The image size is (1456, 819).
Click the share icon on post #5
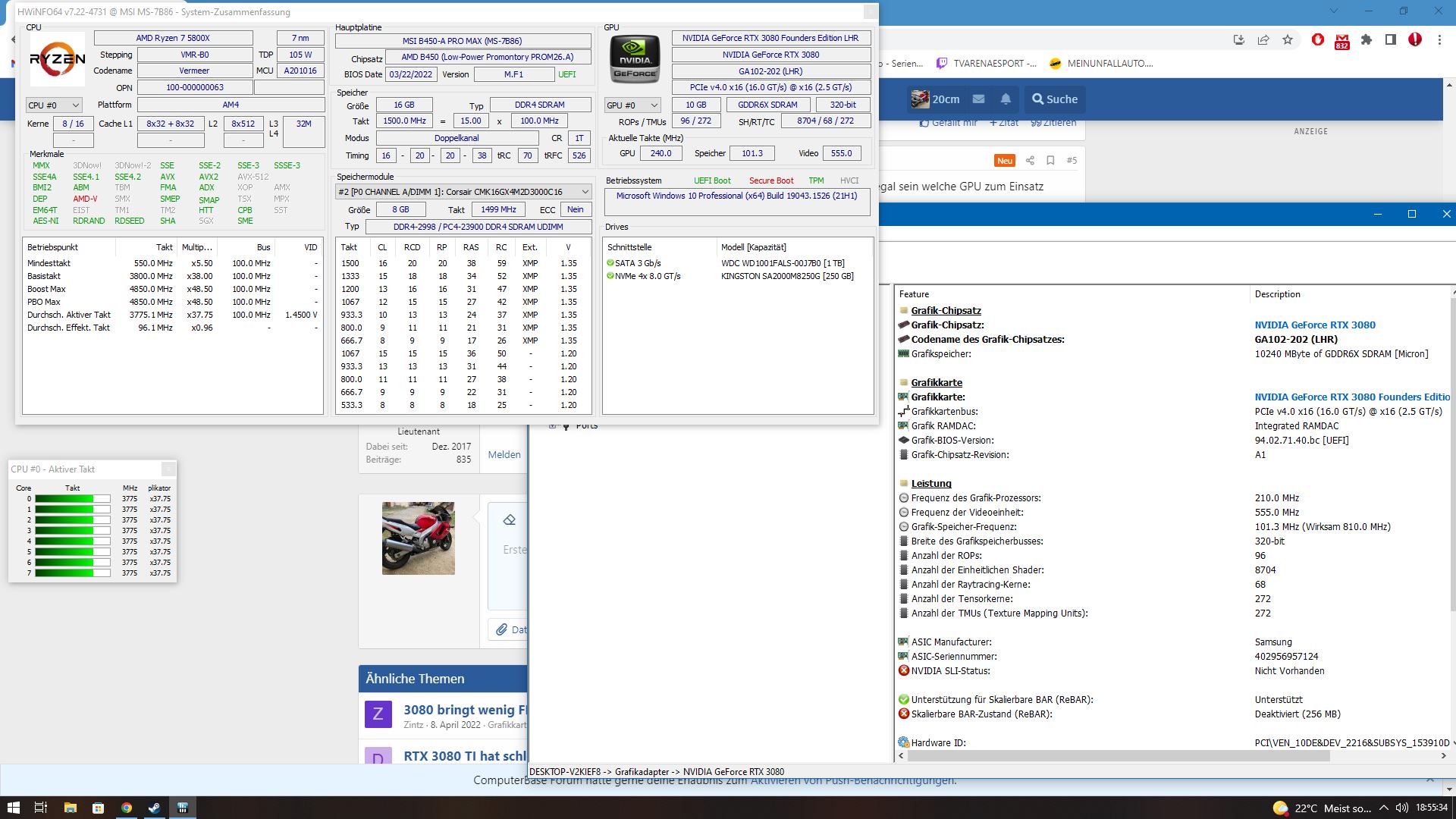pos(1030,160)
